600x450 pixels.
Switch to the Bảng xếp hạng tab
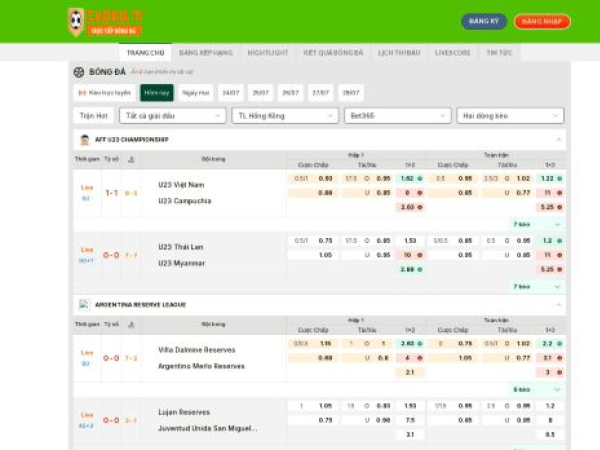[204, 51]
